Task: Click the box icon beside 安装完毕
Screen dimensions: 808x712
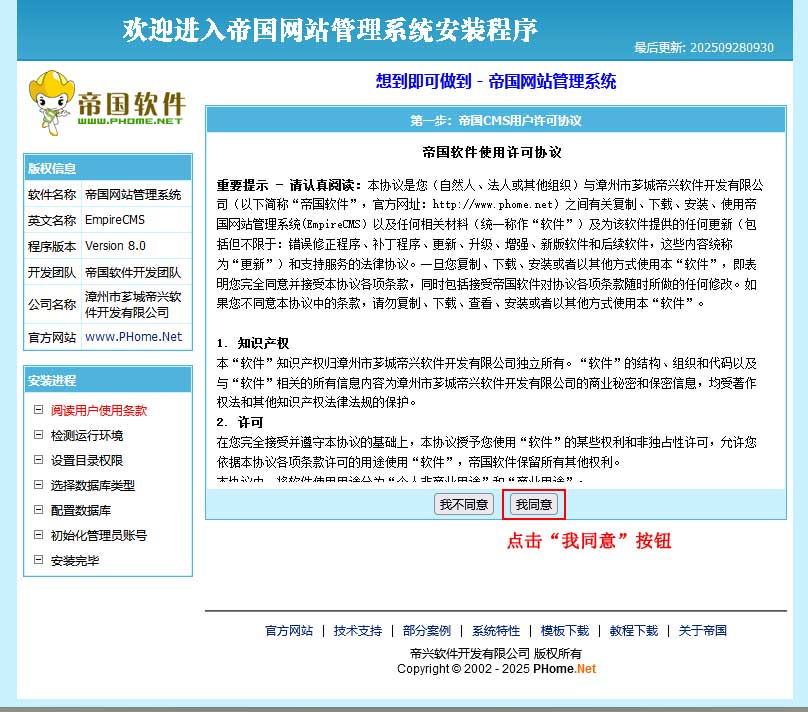Action: pos(38,560)
